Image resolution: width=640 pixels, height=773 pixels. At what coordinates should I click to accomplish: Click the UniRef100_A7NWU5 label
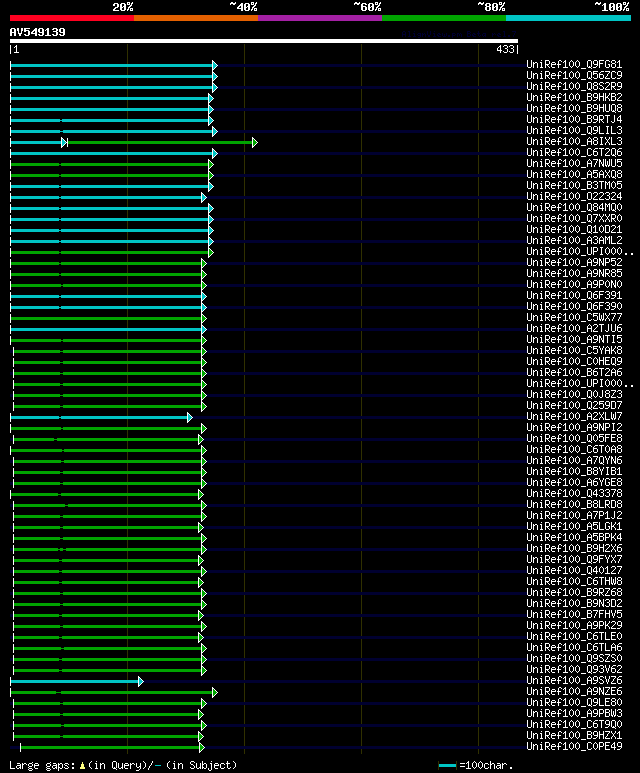(x=574, y=163)
